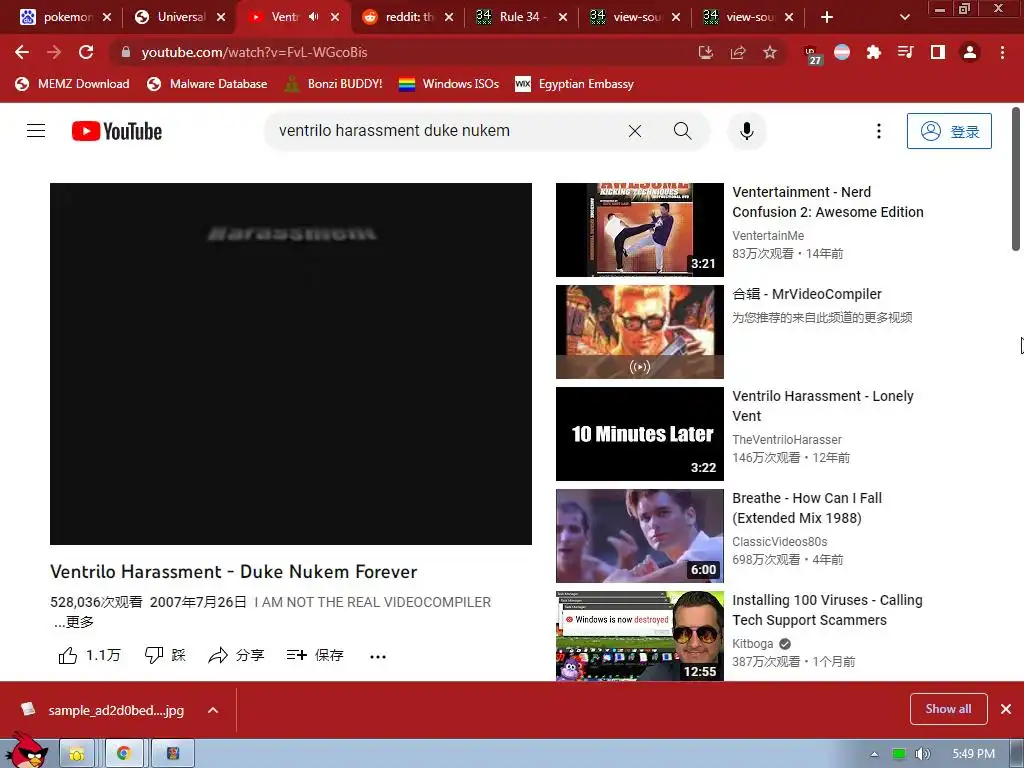
Task: Click the YouTube search input field
Action: (x=444, y=131)
